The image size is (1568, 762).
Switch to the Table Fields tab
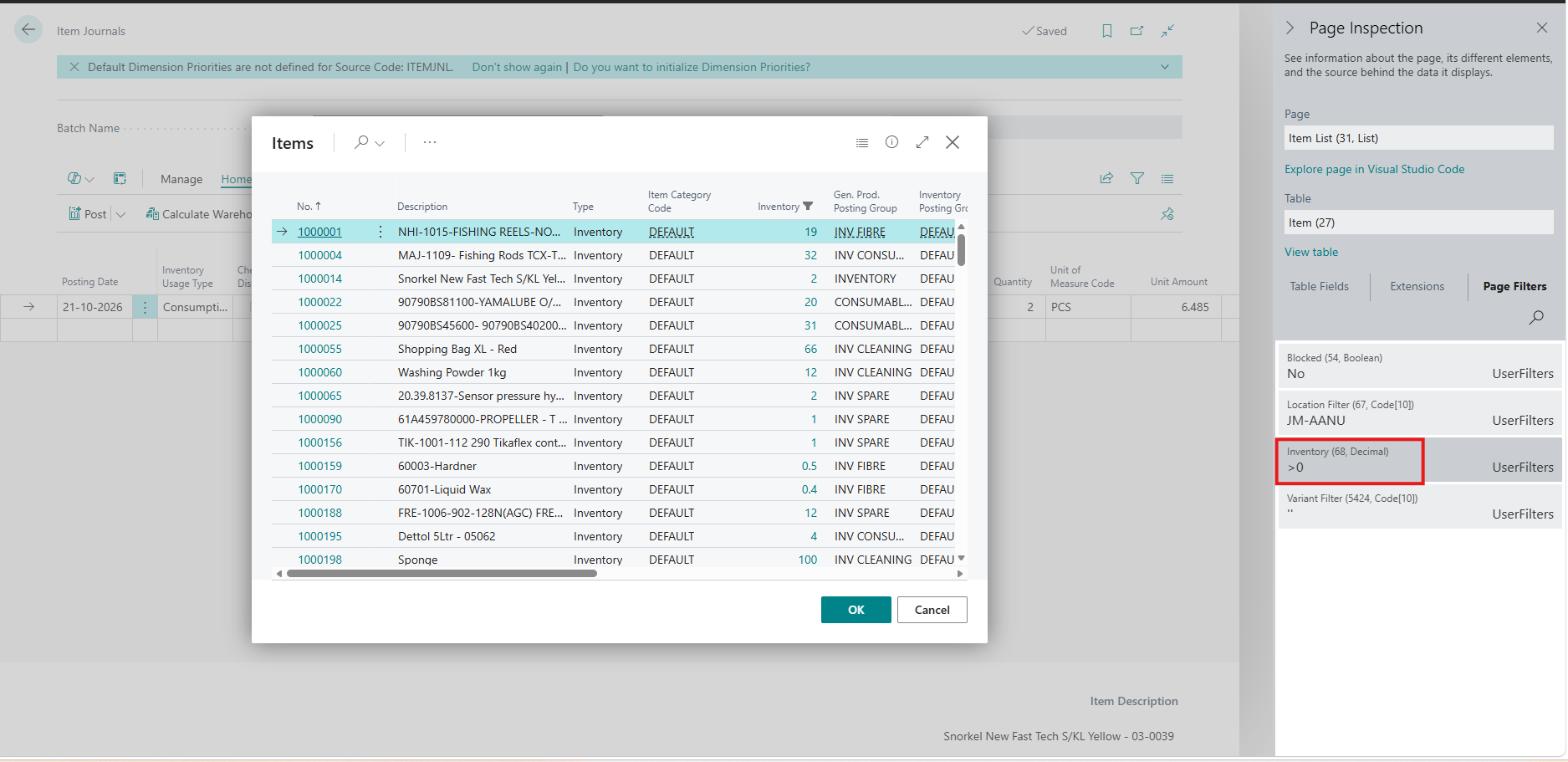1319,286
